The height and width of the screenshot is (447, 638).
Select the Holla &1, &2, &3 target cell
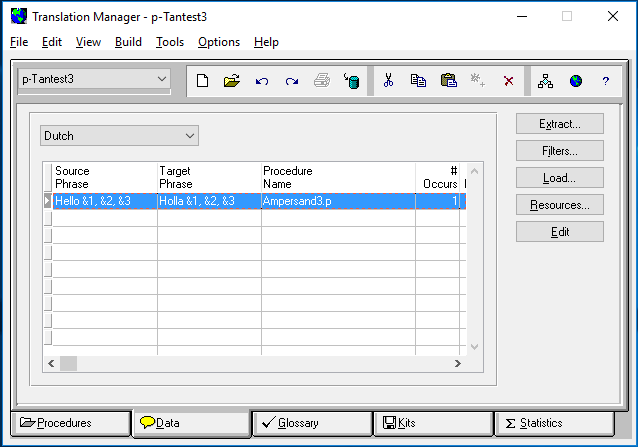pyautogui.click(x=209, y=201)
